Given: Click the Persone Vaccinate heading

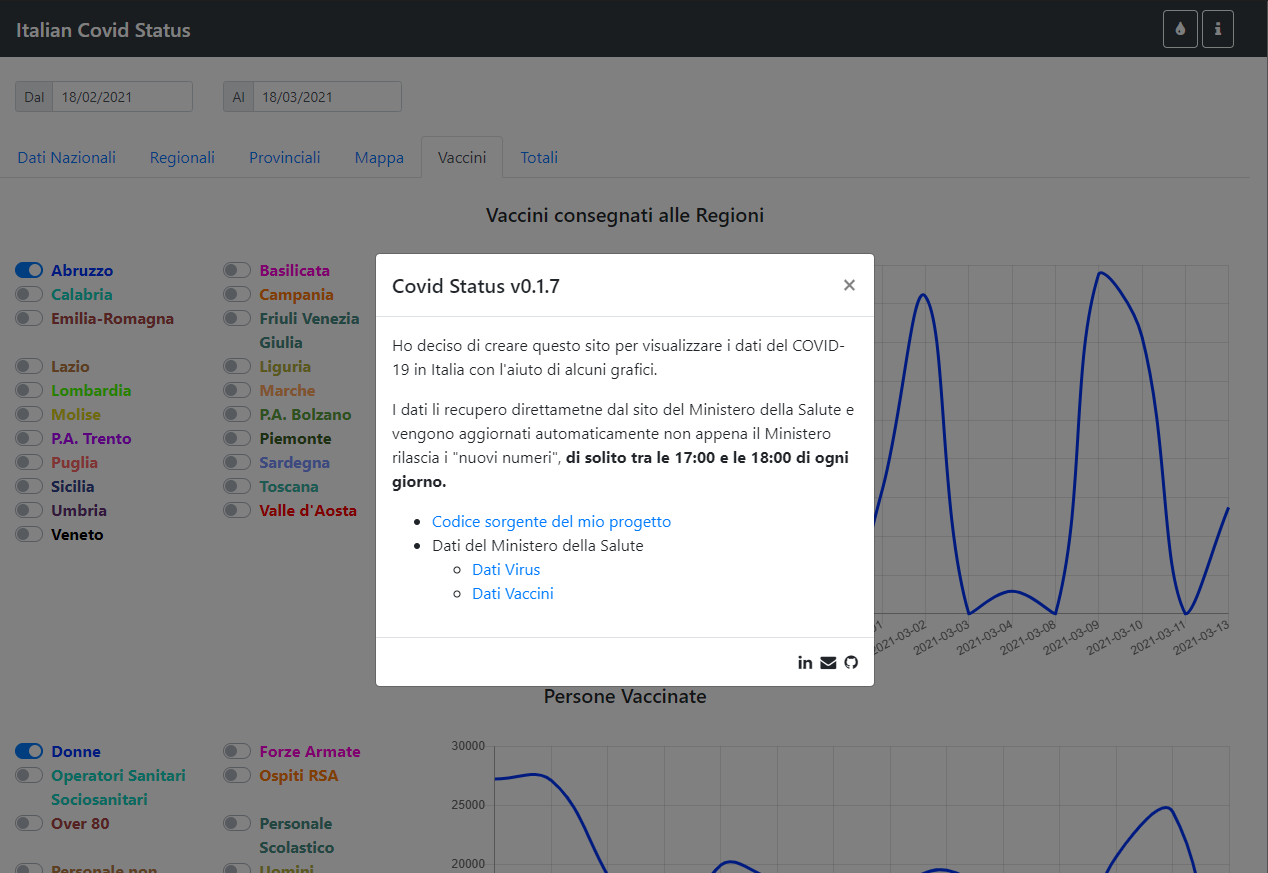Looking at the screenshot, I should (x=625, y=696).
